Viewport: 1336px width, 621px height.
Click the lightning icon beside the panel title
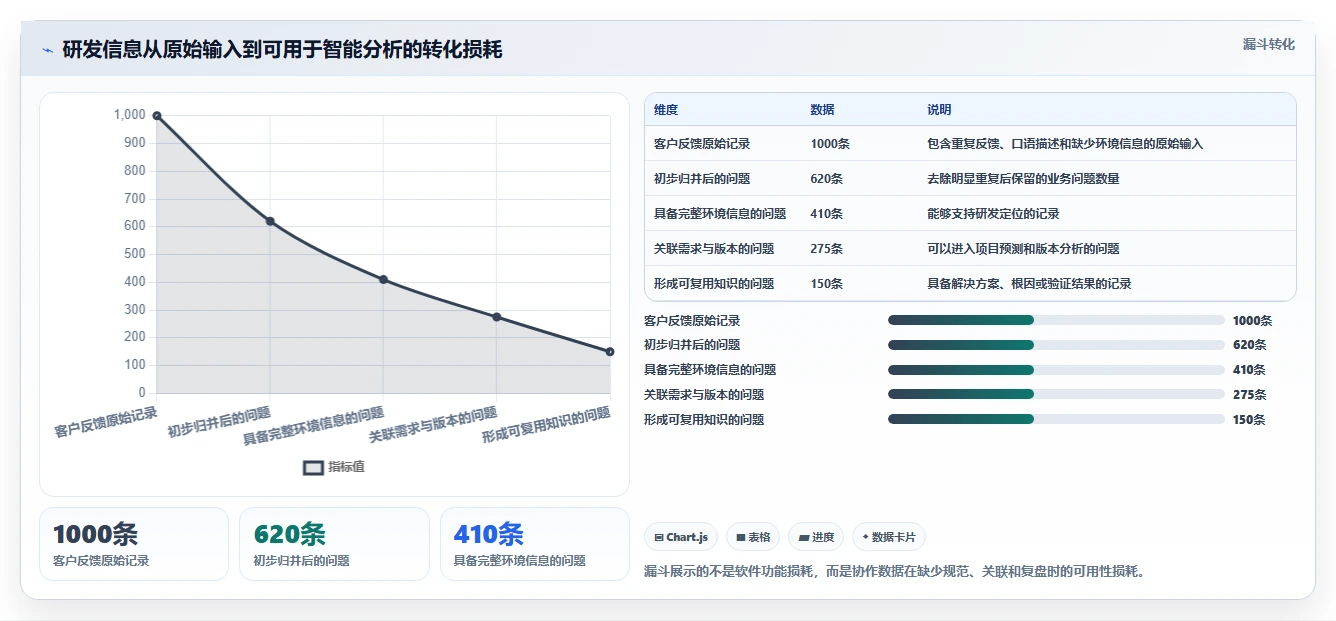pos(47,50)
